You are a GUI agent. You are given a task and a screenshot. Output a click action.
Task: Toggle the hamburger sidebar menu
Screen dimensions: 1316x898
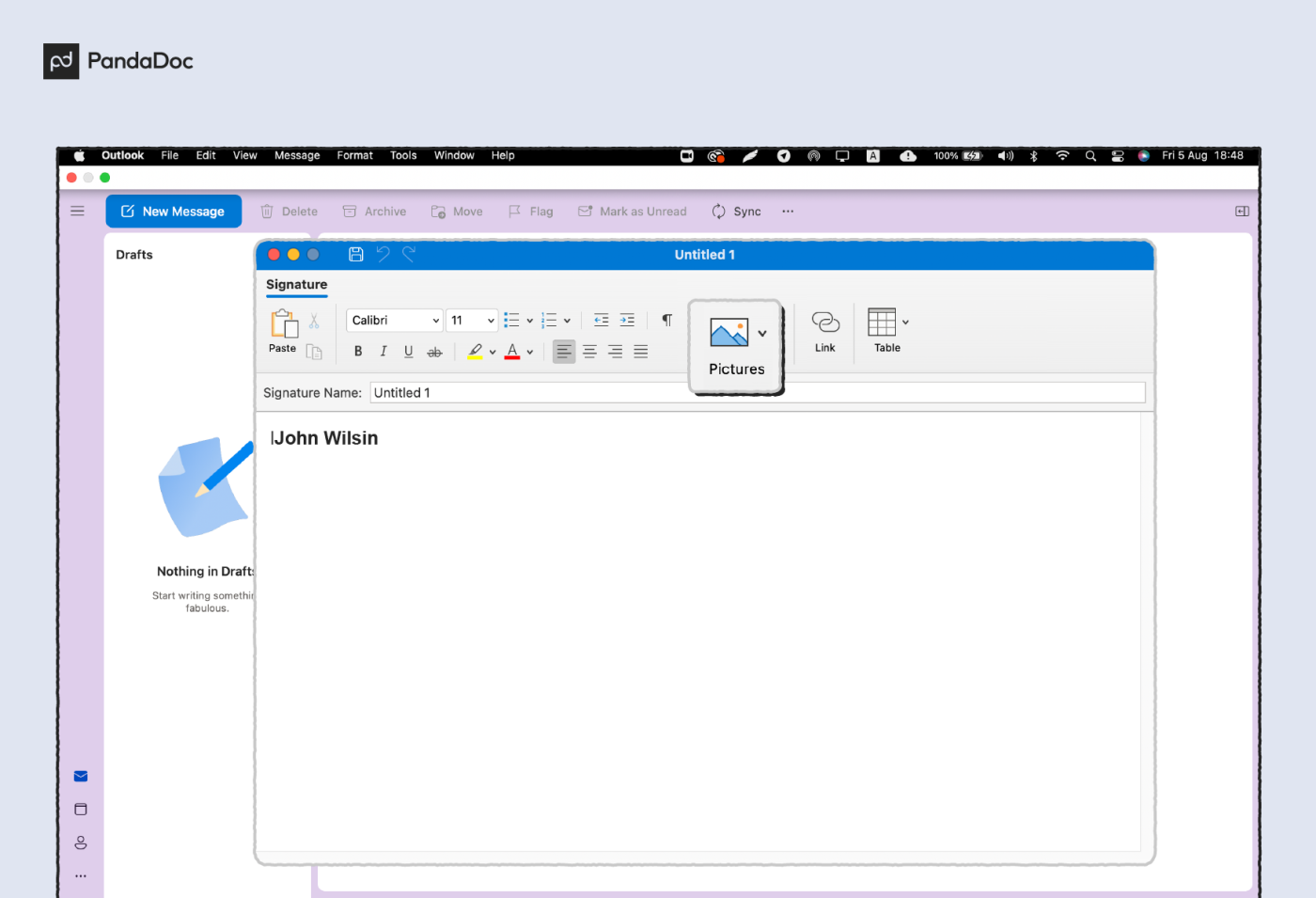[77, 212]
